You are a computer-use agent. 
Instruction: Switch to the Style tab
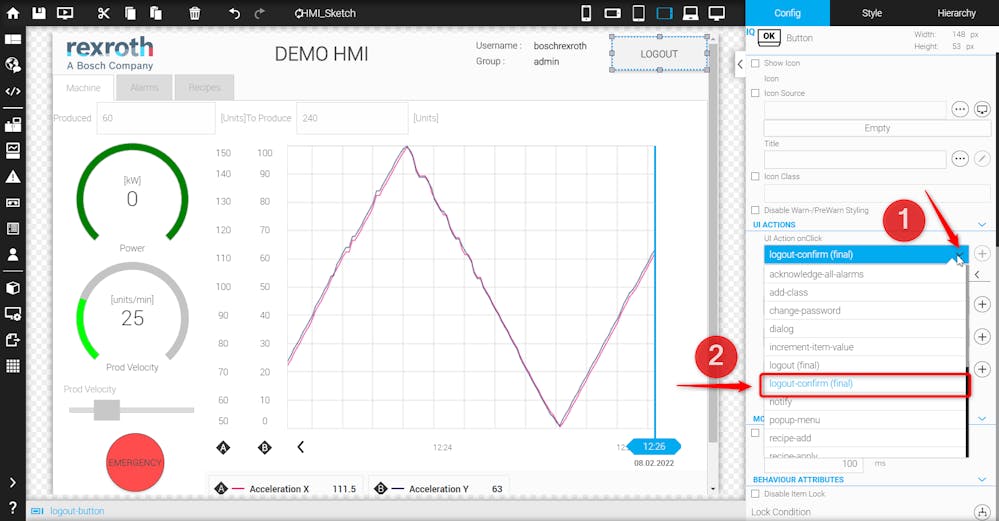[x=872, y=13]
